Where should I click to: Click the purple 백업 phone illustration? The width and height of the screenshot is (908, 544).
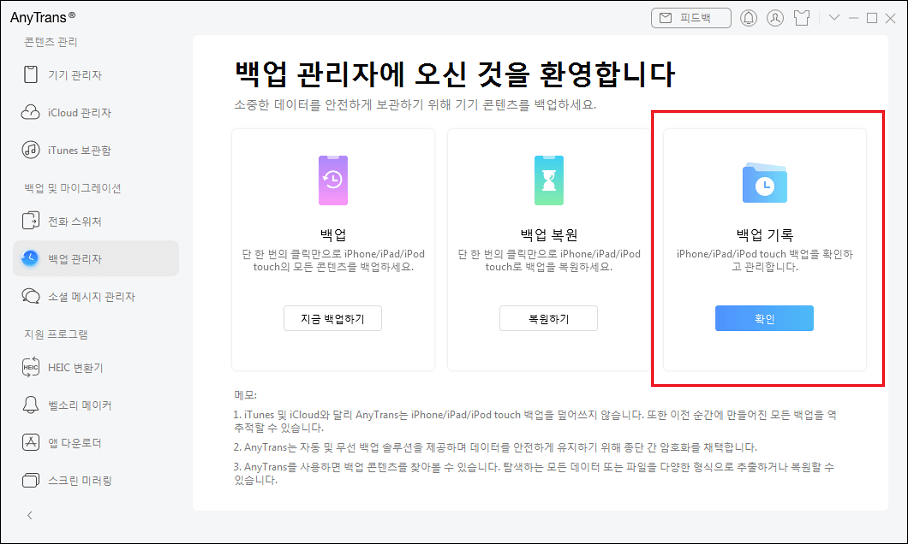(x=333, y=180)
